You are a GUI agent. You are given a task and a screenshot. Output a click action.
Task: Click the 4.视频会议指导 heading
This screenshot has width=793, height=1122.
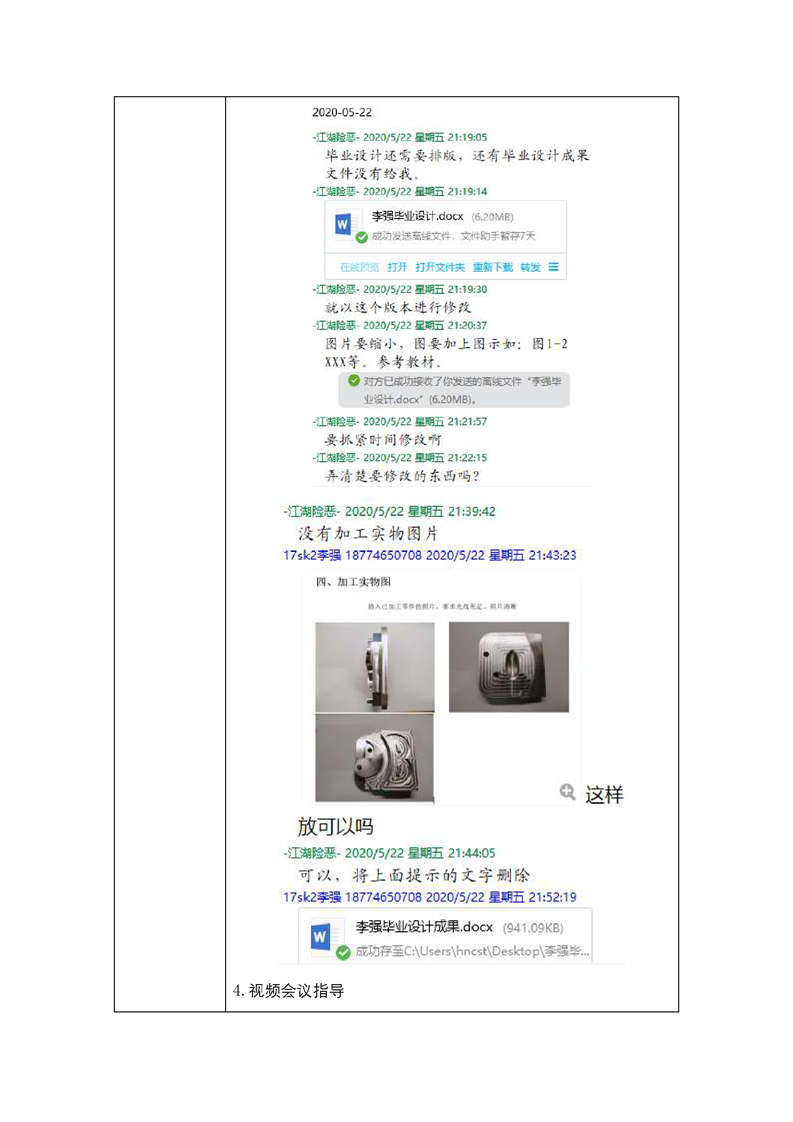pos(288,991)
